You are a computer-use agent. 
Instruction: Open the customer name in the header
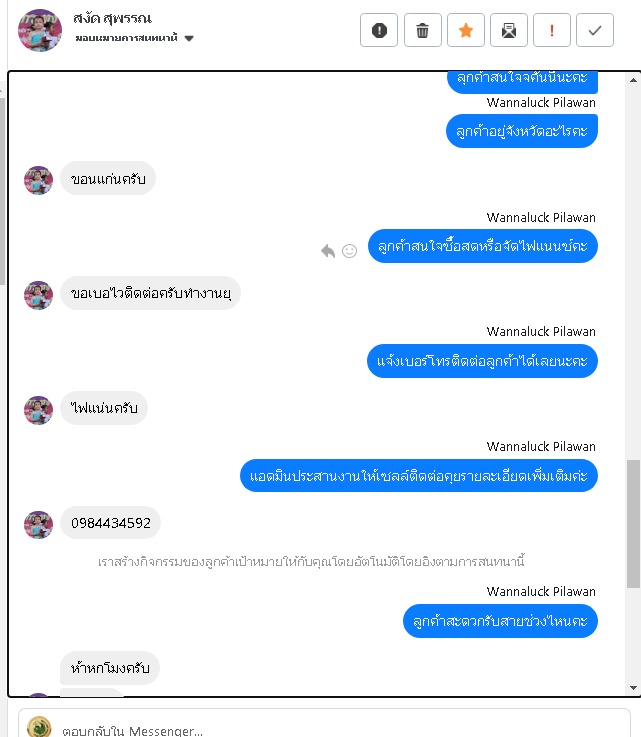pyautogui.click(x=112, y=19)
